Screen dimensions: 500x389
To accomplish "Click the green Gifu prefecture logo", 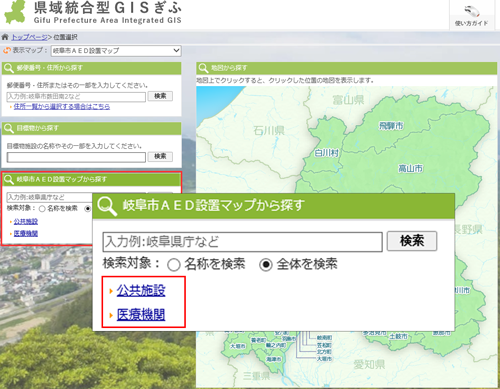I will coord(15,12).
